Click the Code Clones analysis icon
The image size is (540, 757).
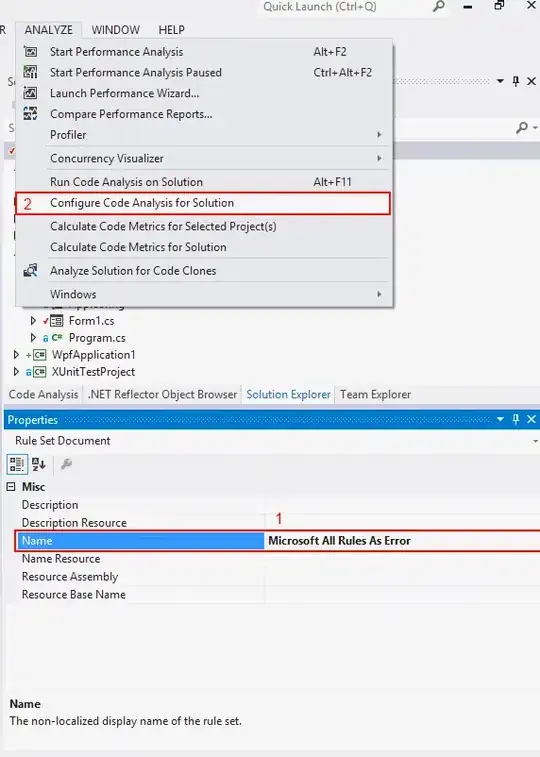coord(30,270)
